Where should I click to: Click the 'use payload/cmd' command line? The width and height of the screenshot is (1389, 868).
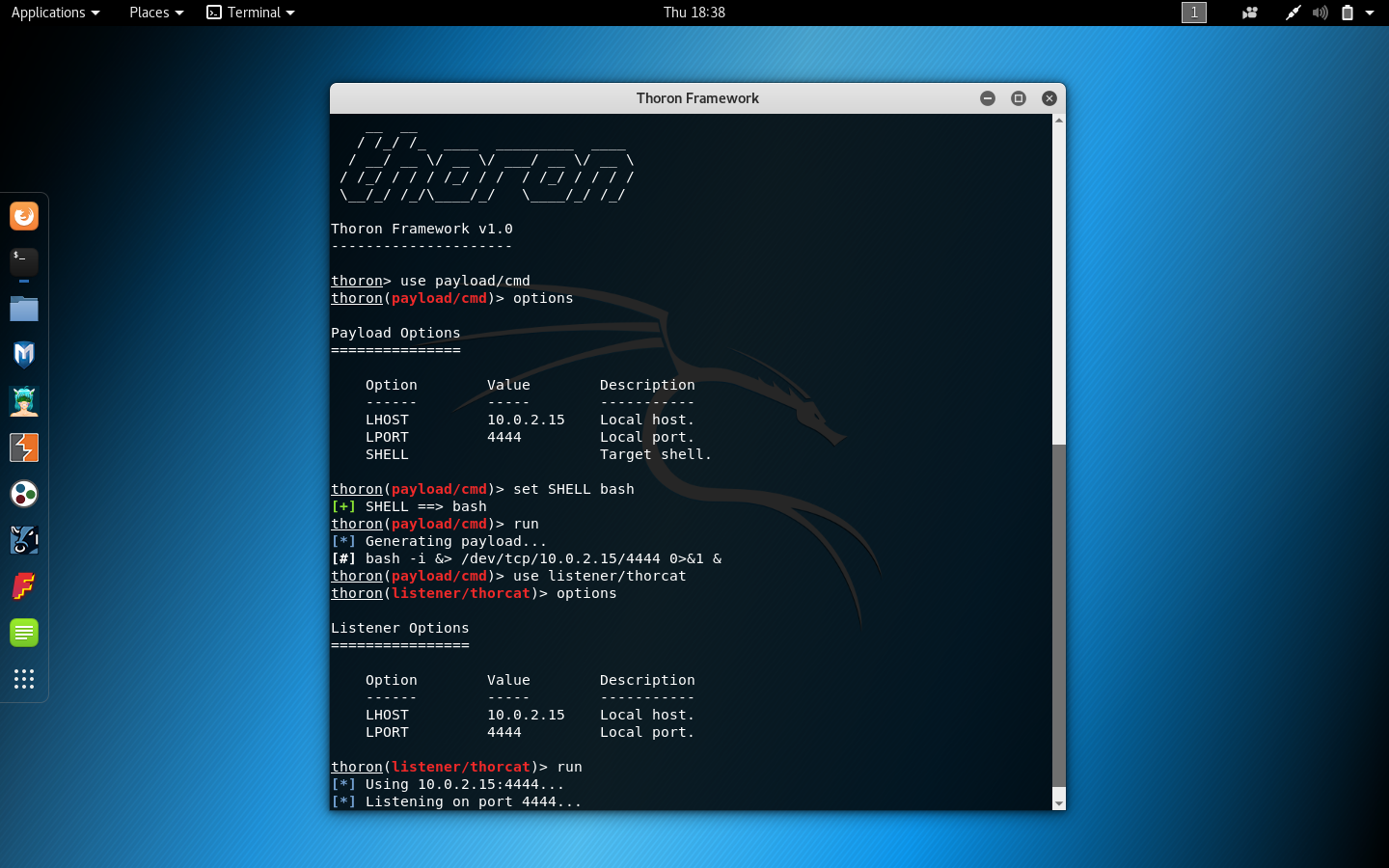point(430,281)
